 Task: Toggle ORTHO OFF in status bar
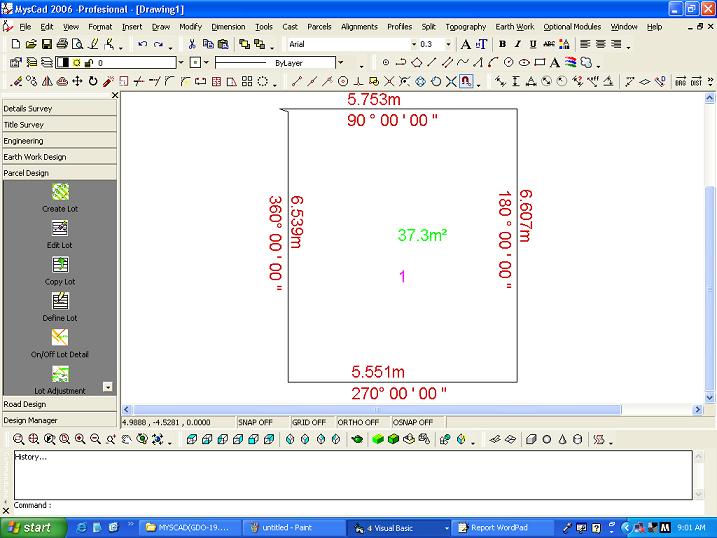(358, 422)
